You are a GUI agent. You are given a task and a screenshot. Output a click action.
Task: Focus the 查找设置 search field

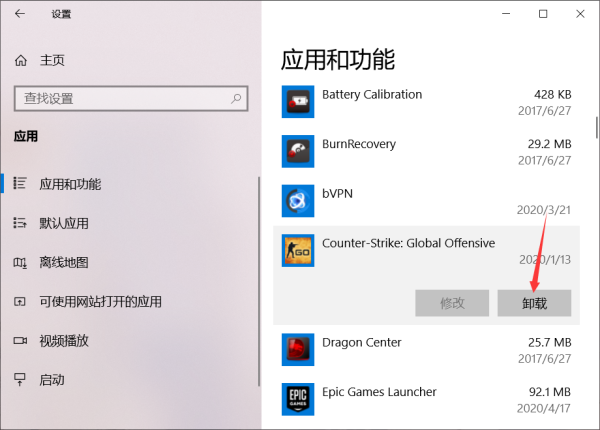131,98
